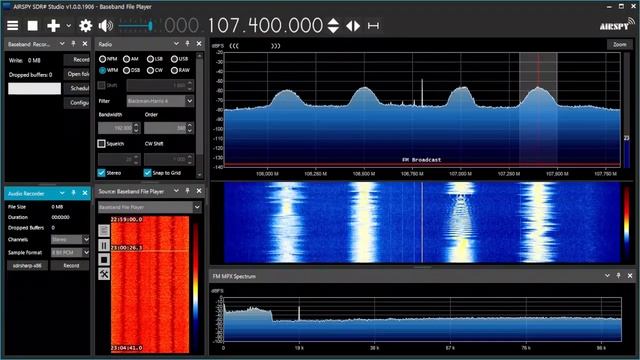Open the Radio panel dropdown menu

176,44
